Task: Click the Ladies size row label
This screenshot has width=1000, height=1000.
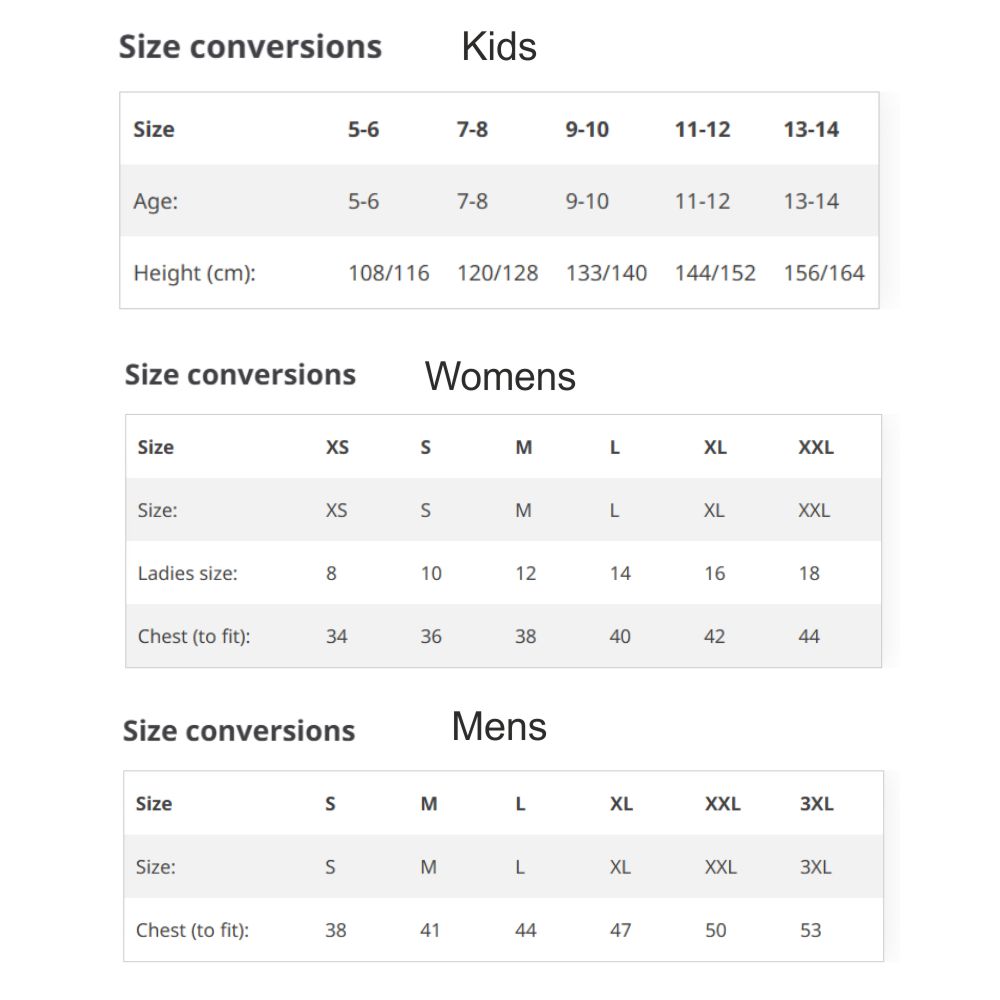Action: point(187,573)
